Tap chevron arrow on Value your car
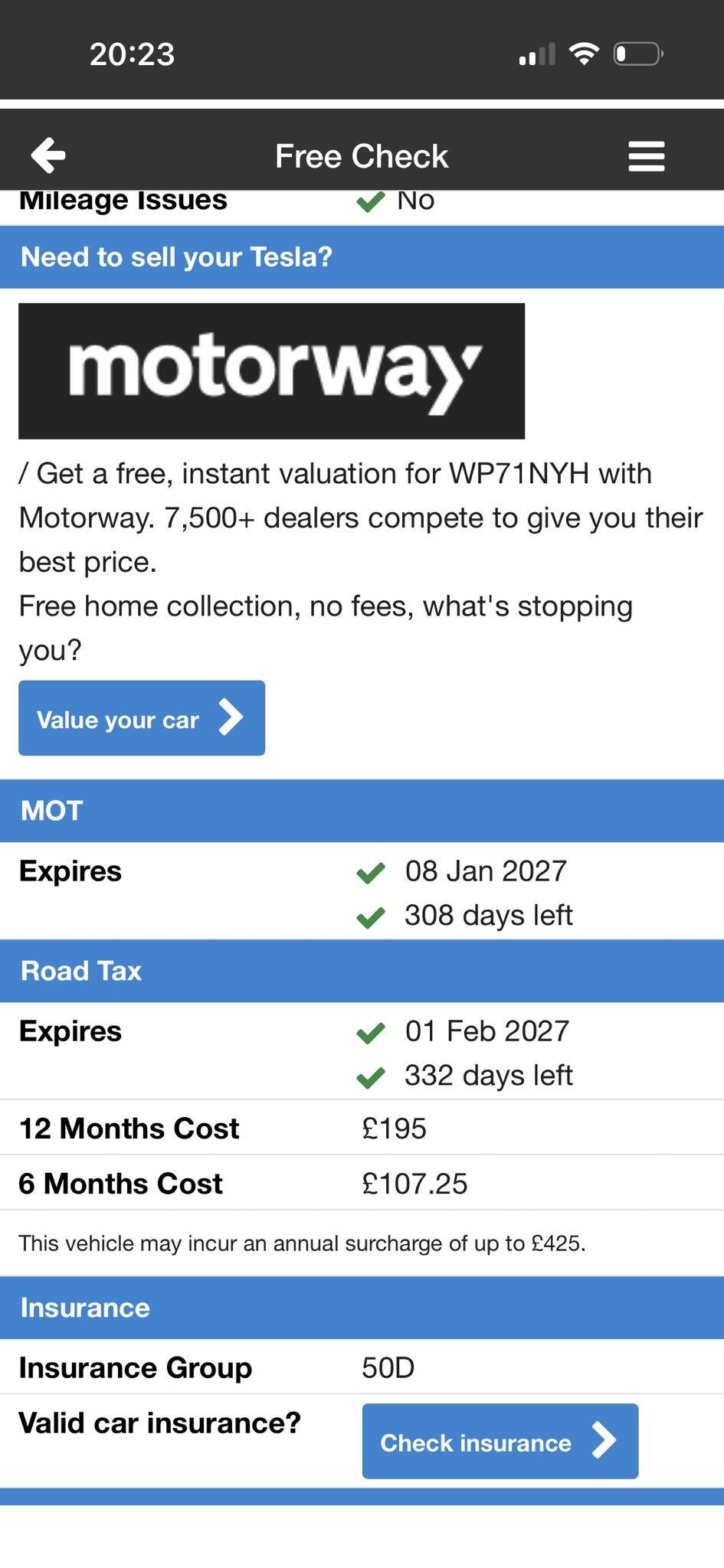The height and width of the screenshot is (1568, 724). [x=231, y=718]
